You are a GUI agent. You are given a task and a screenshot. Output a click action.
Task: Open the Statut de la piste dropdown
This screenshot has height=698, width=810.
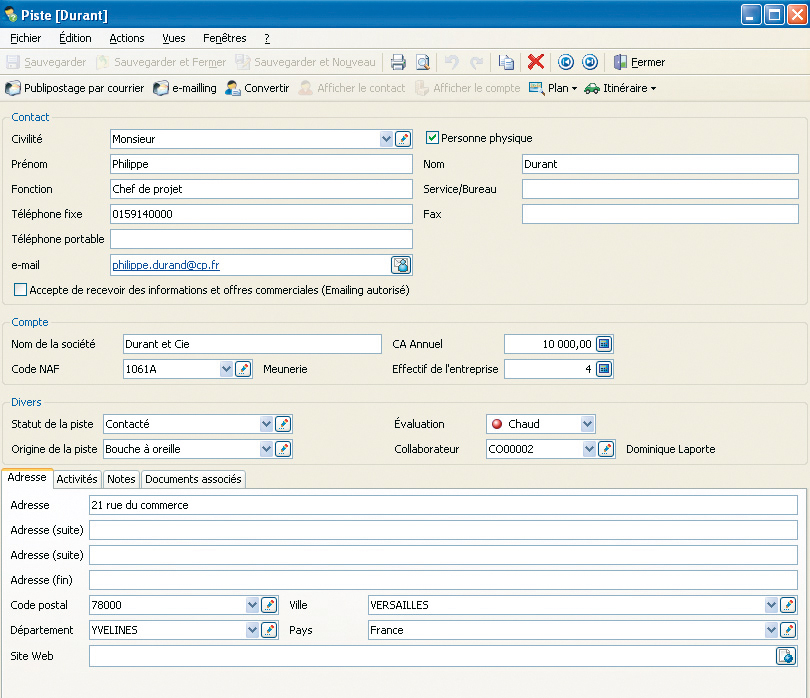point(268,424)
